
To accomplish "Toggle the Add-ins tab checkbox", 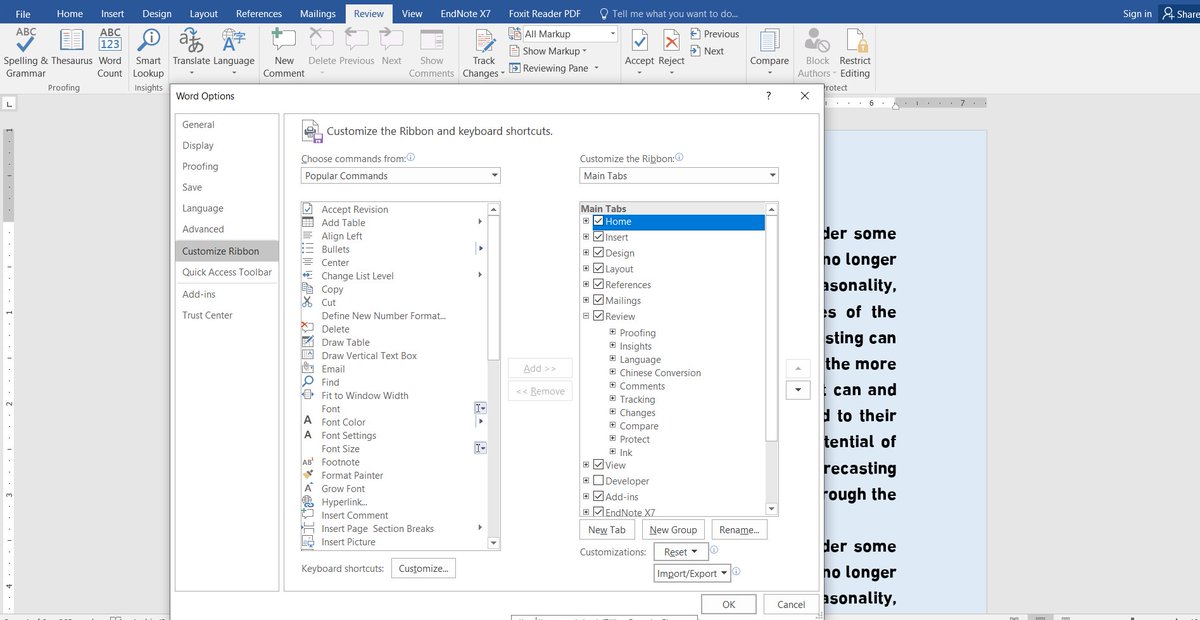I will pyautogui.click(x=598, y=496).
